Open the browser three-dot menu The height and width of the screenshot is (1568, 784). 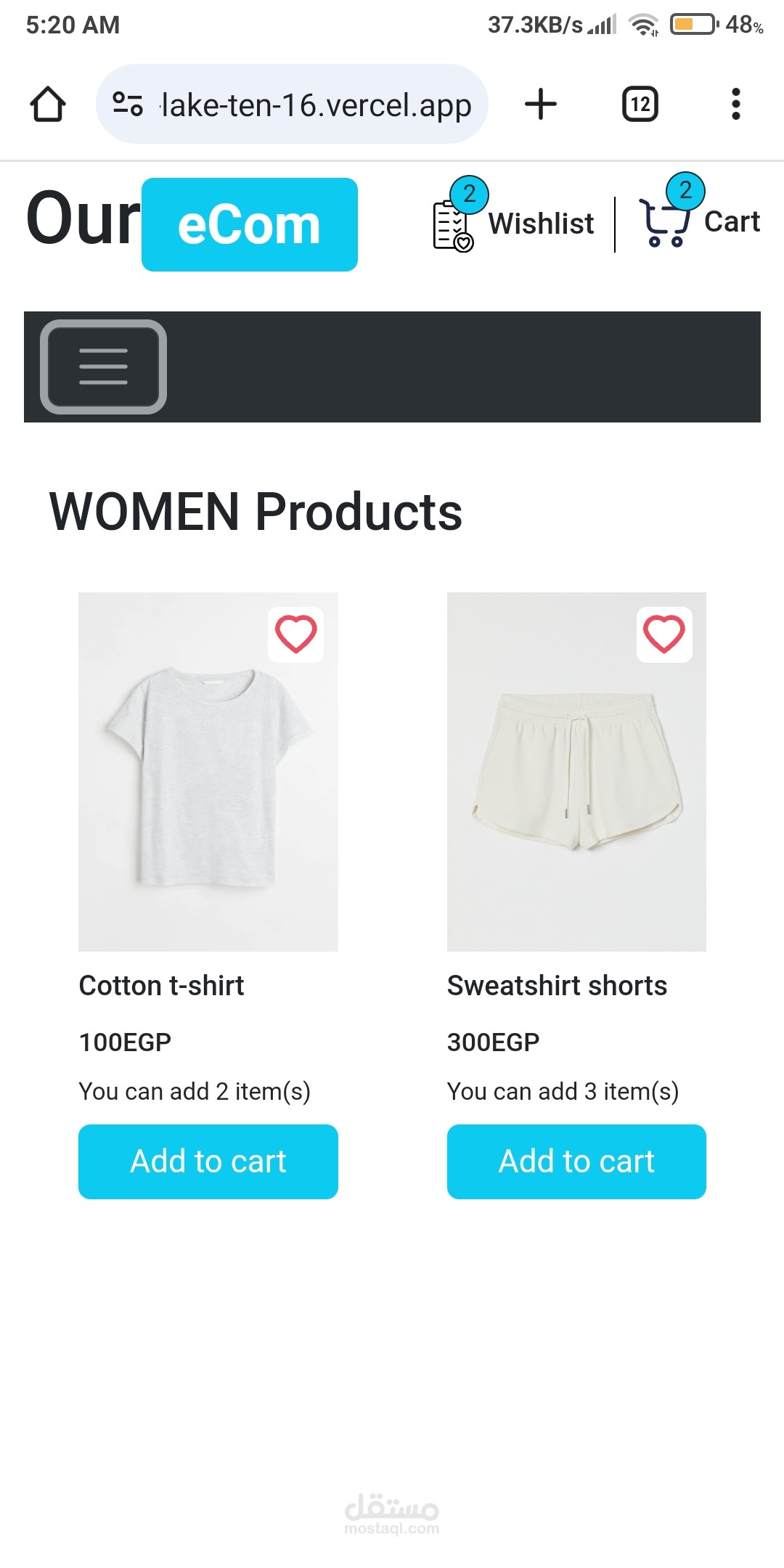pyautogui.click(x=735, y=104)
